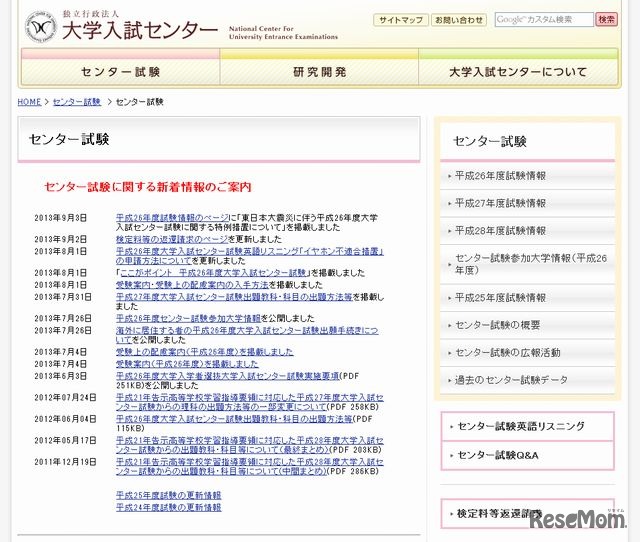Open 平成26年度大学入学者選抜 実施要項 PDF link
This screenshot has width=640, height=542.
click(x=228, y=376)
